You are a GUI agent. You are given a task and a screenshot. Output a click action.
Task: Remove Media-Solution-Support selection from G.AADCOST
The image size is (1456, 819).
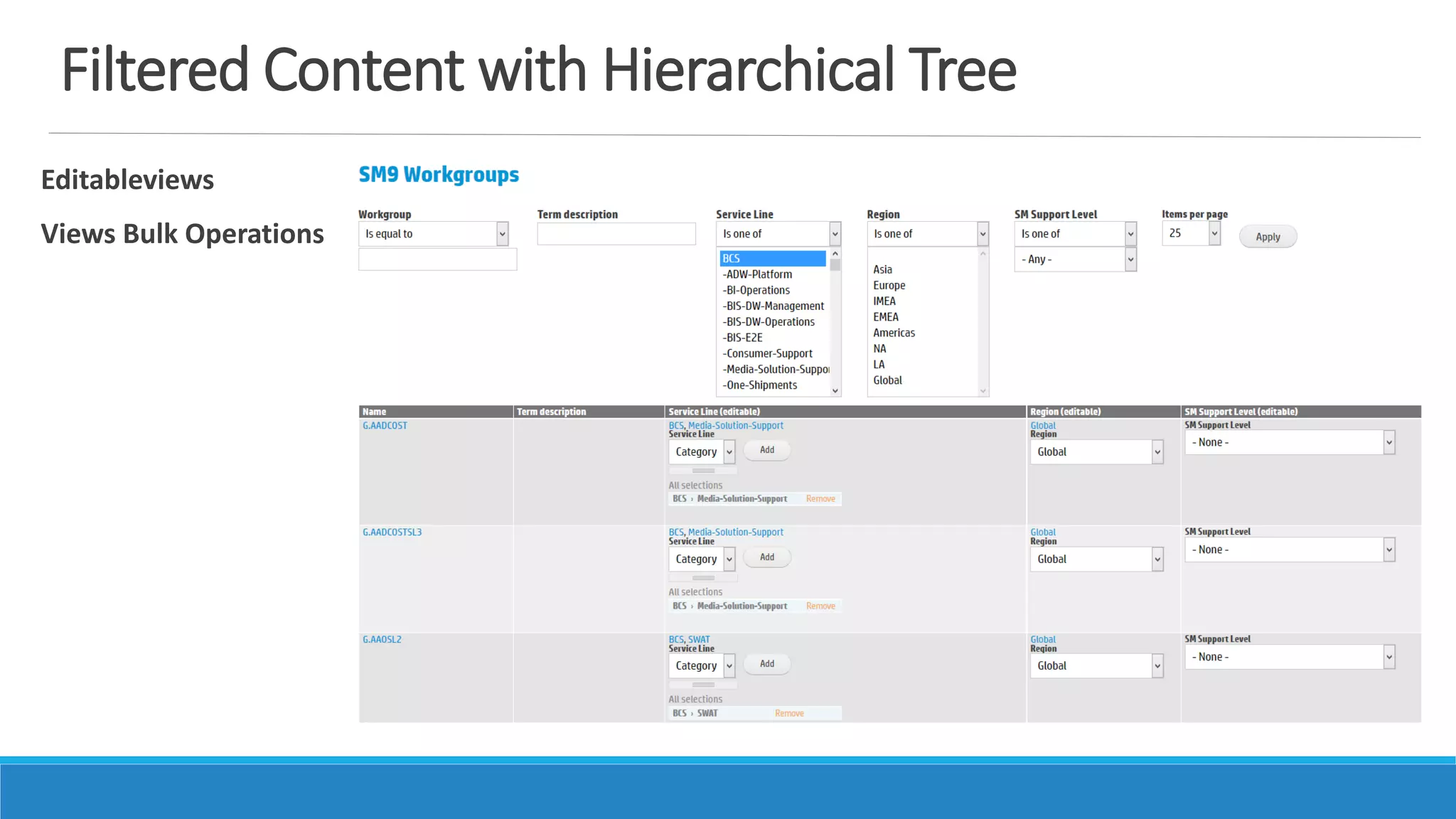tap(820, 499)
